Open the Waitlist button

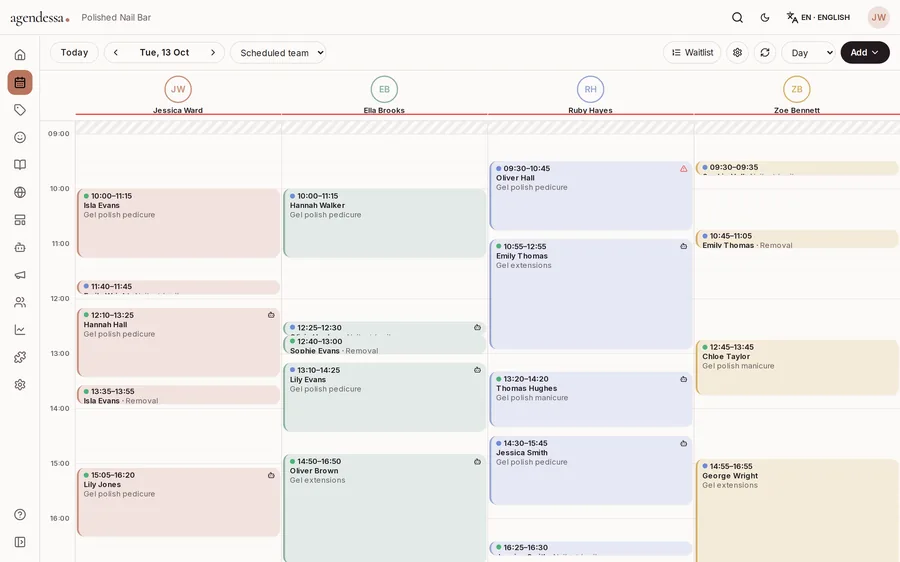692,52
